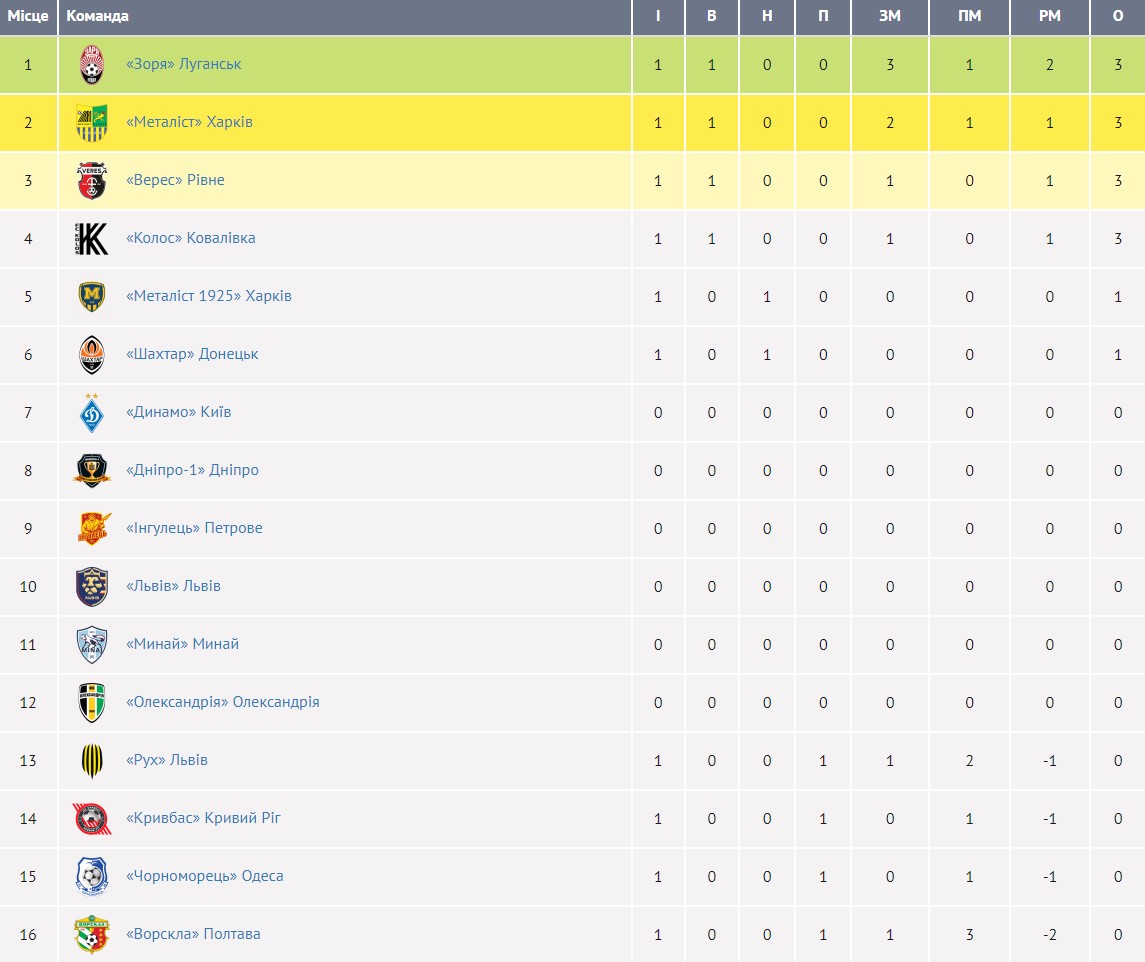Click the Dnipro-1 club crest
This screenshot has height=962, width=1145.
[x=92, y=471]
